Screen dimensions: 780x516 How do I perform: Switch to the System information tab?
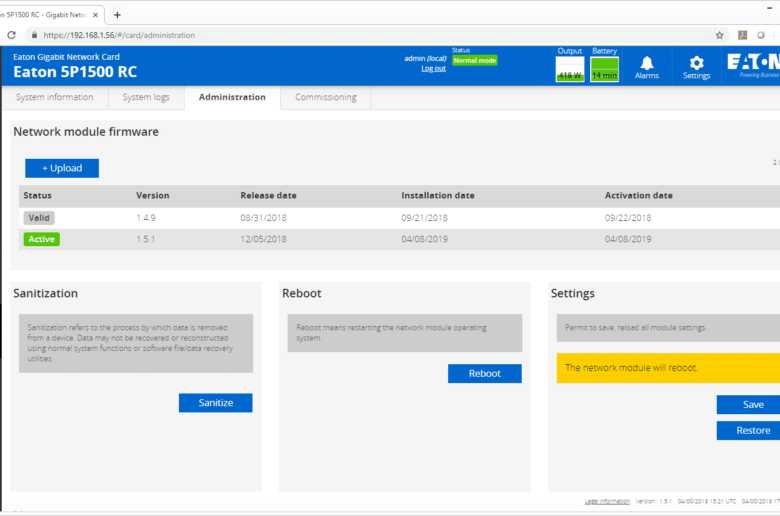55,97
